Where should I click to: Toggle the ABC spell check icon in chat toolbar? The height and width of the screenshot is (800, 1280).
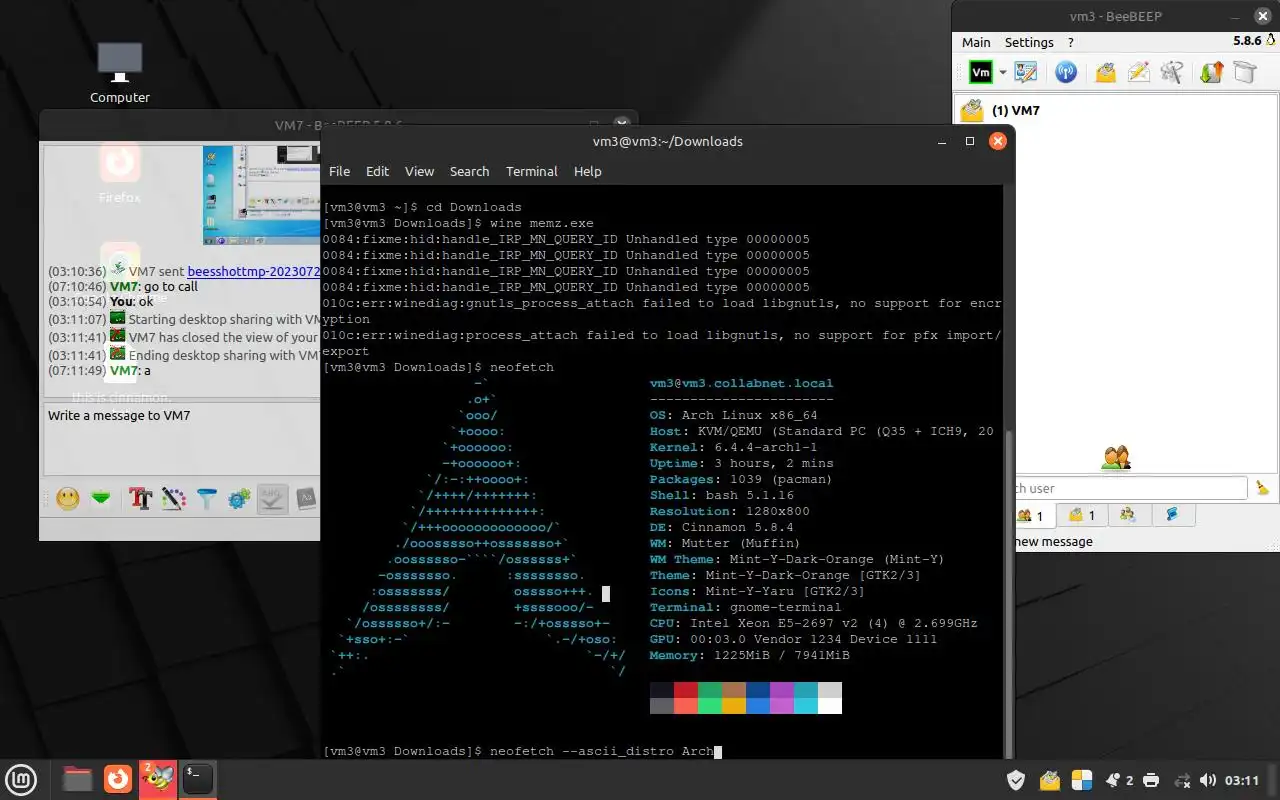pos(272,498)
